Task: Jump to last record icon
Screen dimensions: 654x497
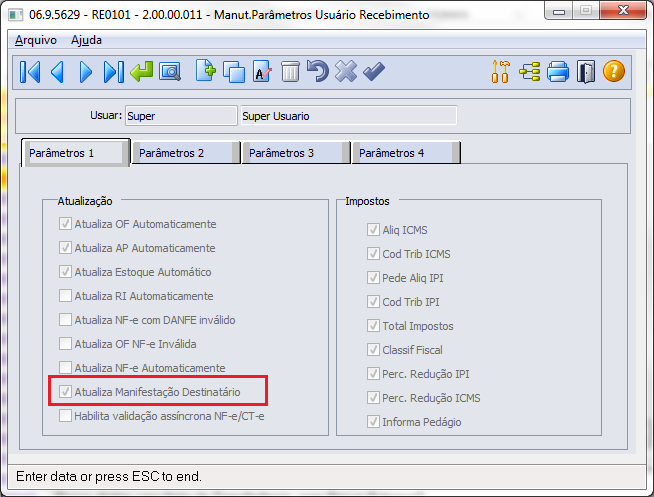Action: pos(113,72)
